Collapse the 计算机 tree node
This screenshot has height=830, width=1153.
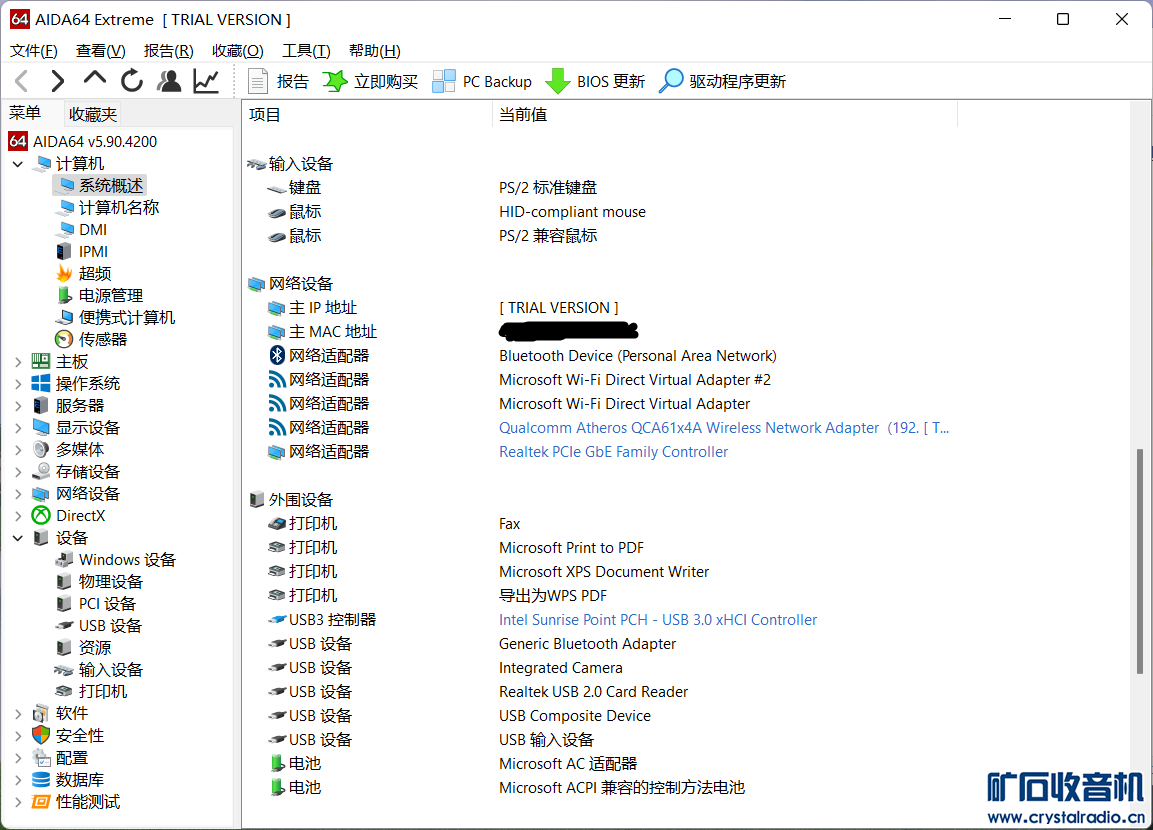click(18, 164)
